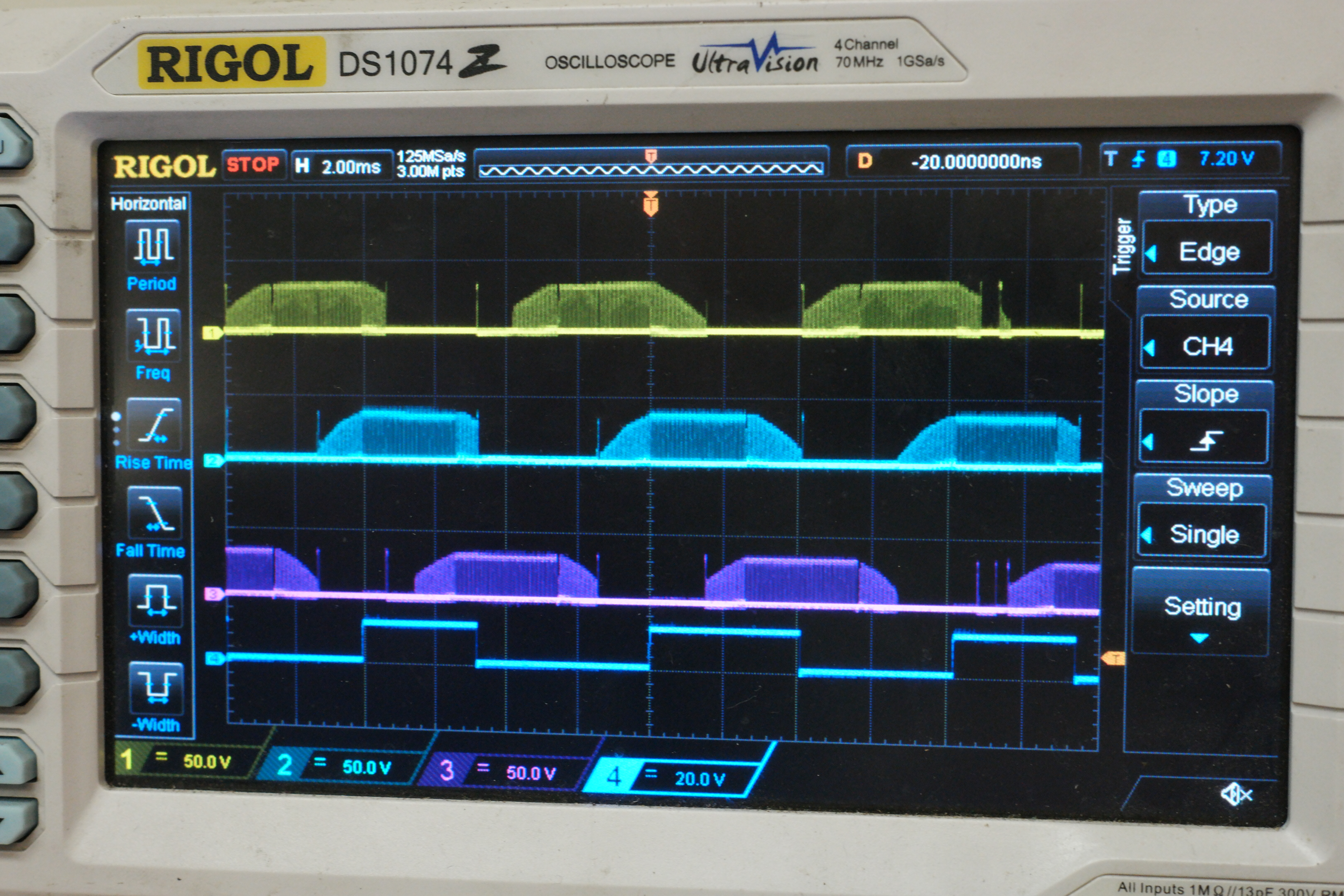1344x896 pixels.
Task: Click the RIGOL logo on screen
Action: coord(164,167)
